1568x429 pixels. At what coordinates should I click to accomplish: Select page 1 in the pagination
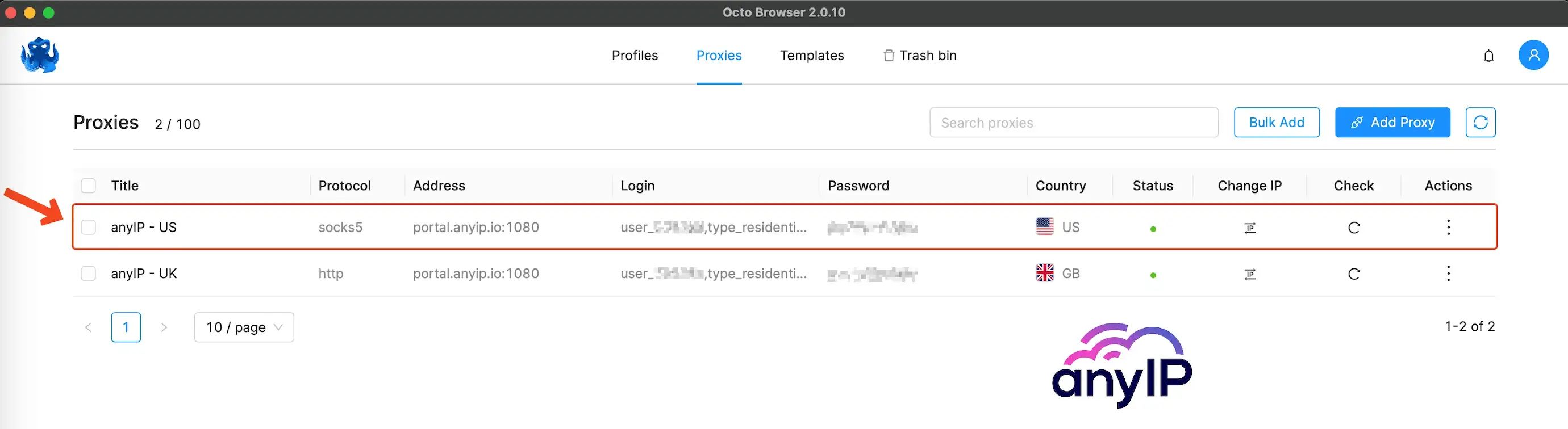click(126, 327)
